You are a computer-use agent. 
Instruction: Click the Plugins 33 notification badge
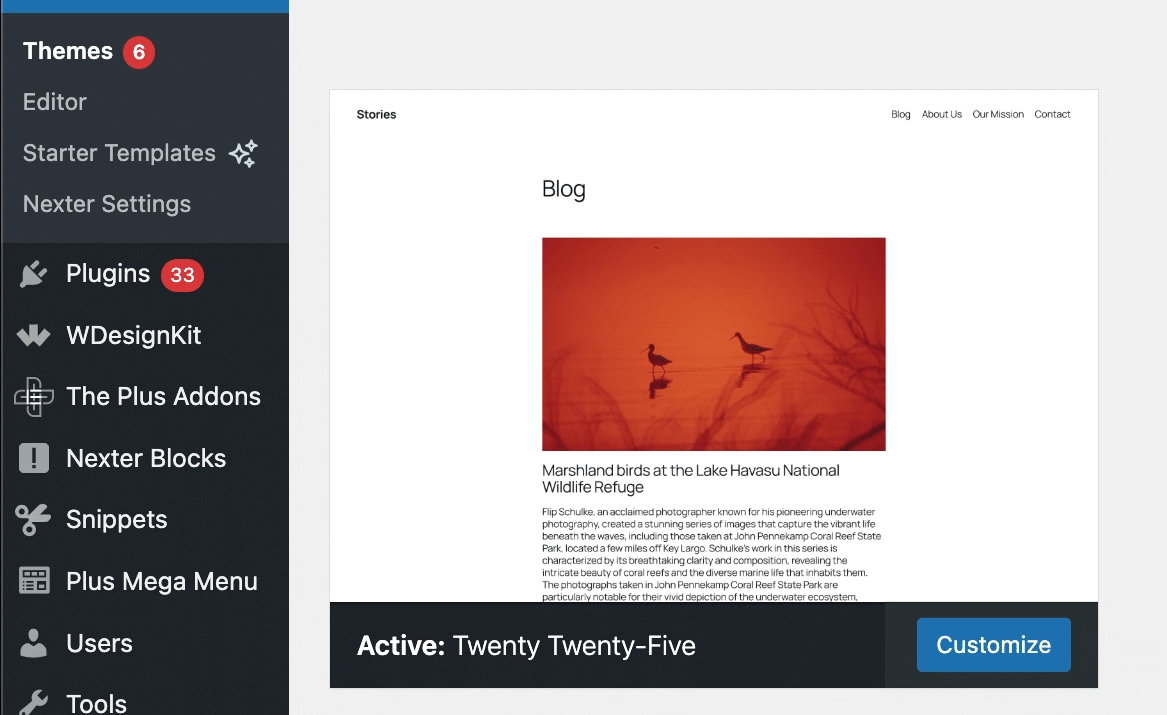pyautogui.click(x=181, y=275)
